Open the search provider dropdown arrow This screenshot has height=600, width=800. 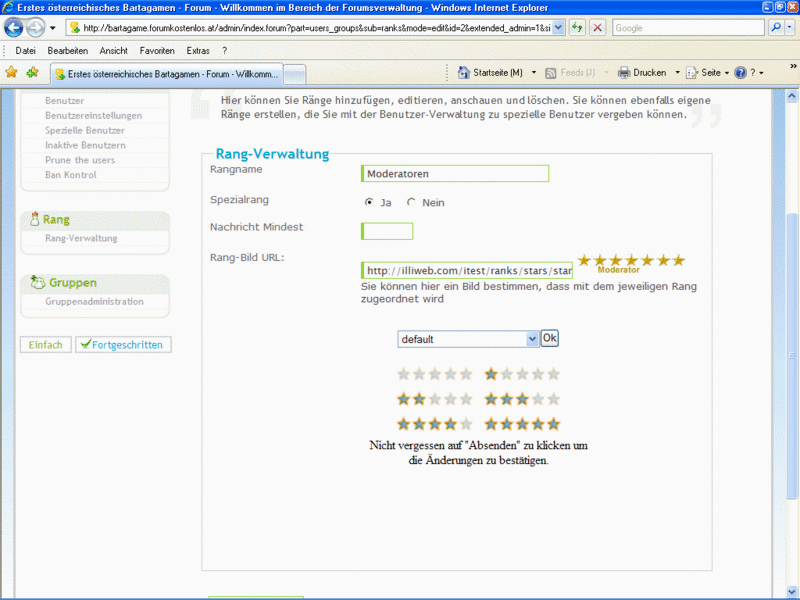[790, 28]
